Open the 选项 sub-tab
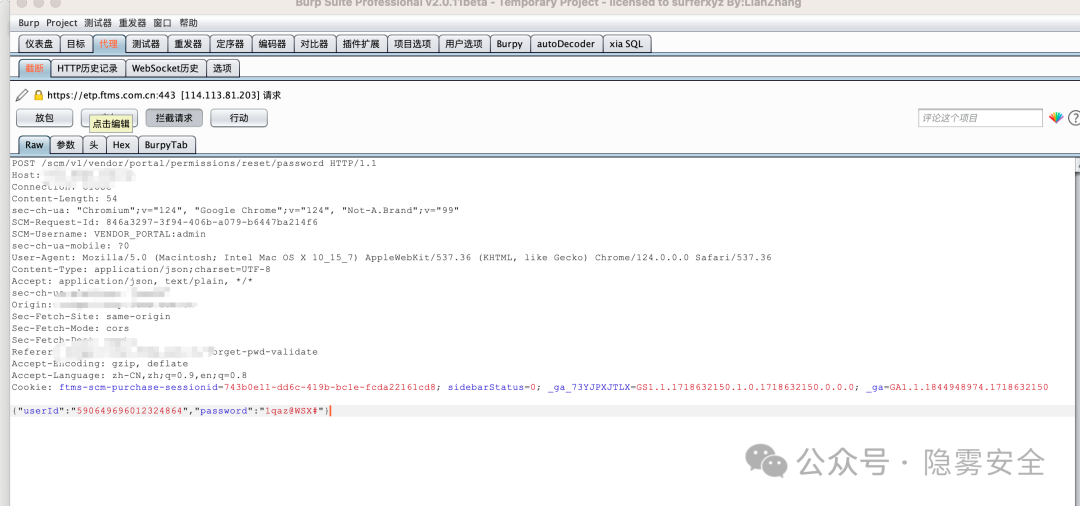The height and width of the screenshot is (506, 1080). click(x=222, y=68)
